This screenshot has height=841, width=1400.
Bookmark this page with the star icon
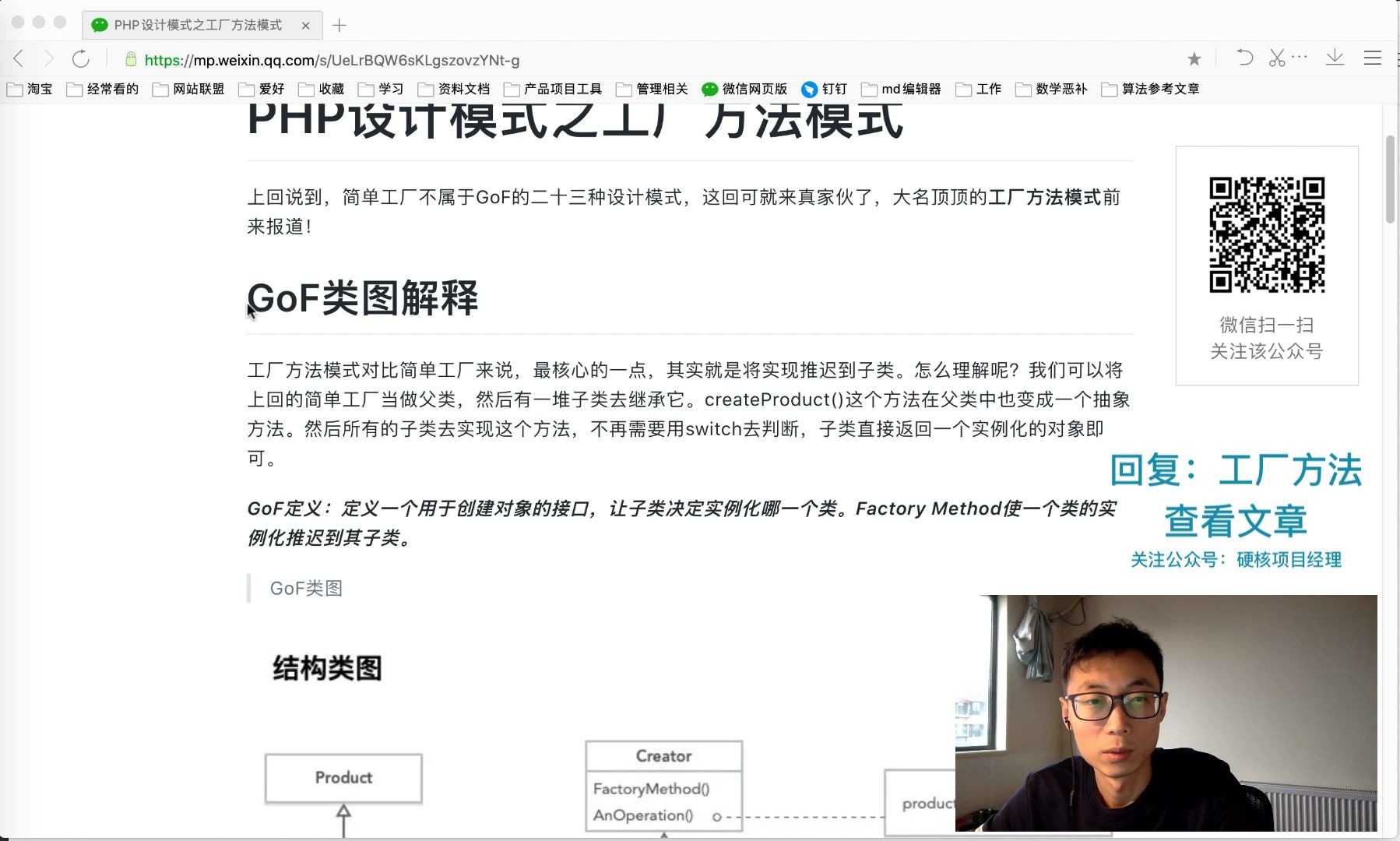click(1194, 58)
